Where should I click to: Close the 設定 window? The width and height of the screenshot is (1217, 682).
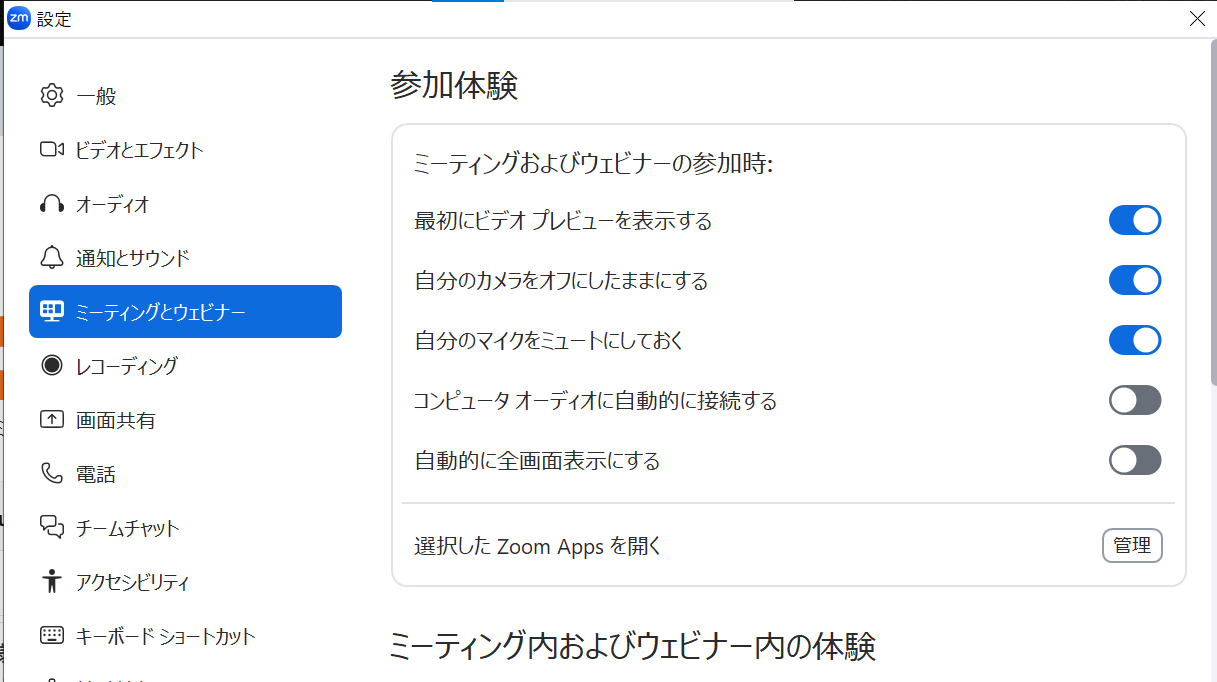[1197, 18]
